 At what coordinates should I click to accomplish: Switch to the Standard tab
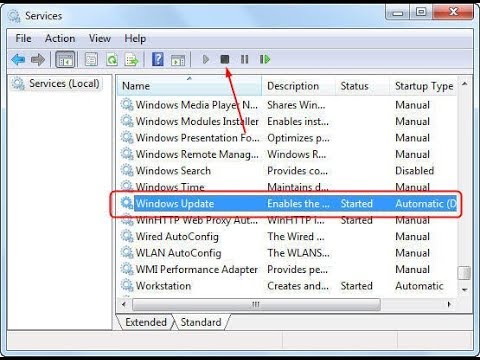pos(201,322)
